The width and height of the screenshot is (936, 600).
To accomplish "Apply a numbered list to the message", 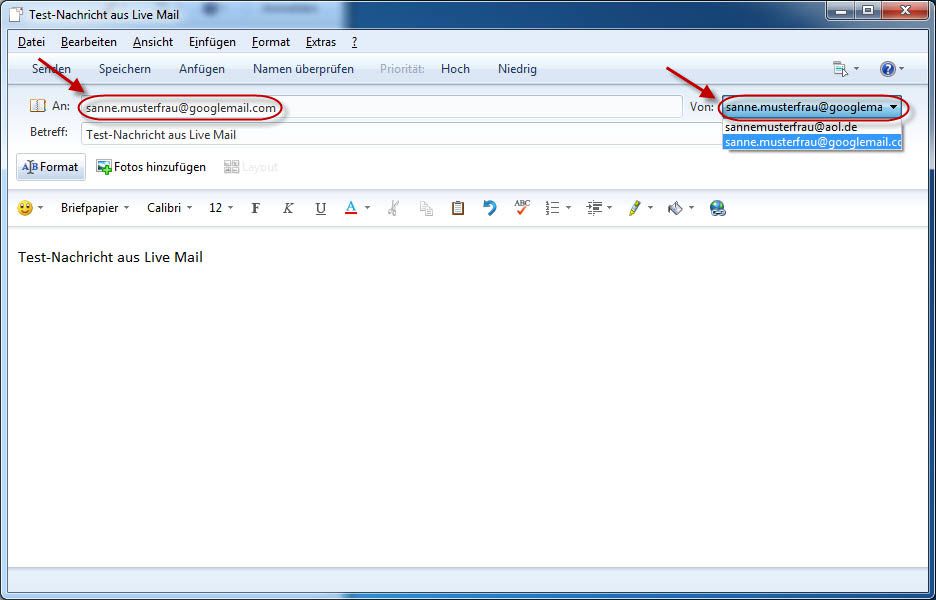I will [553, 207].
